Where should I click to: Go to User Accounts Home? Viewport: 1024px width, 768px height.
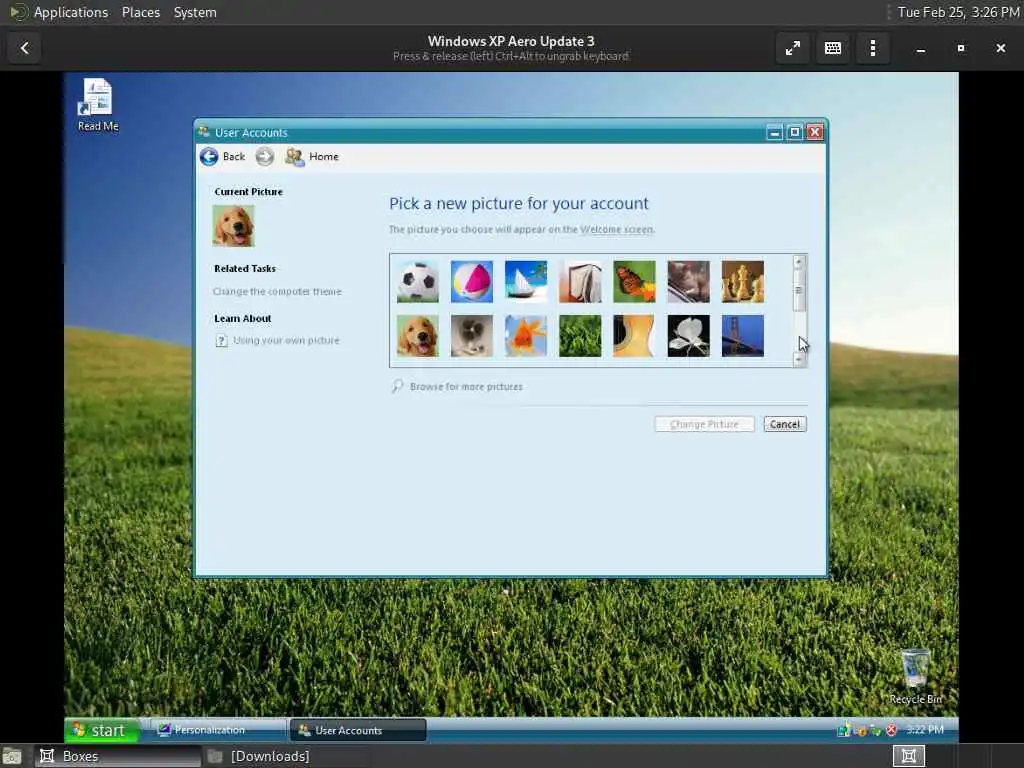click(312, 157)
